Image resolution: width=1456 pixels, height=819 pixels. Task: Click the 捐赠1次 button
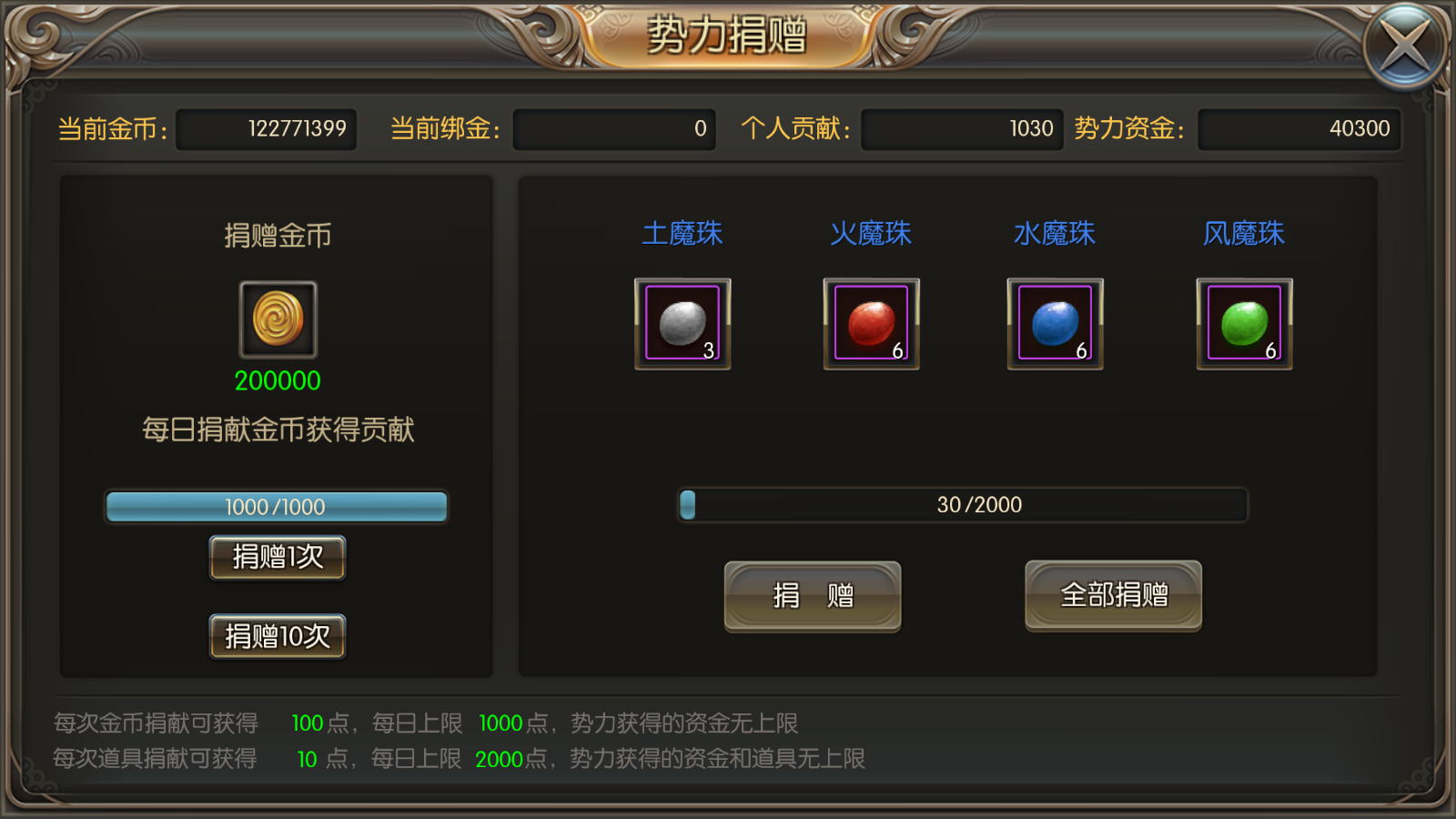pos(278,557)
